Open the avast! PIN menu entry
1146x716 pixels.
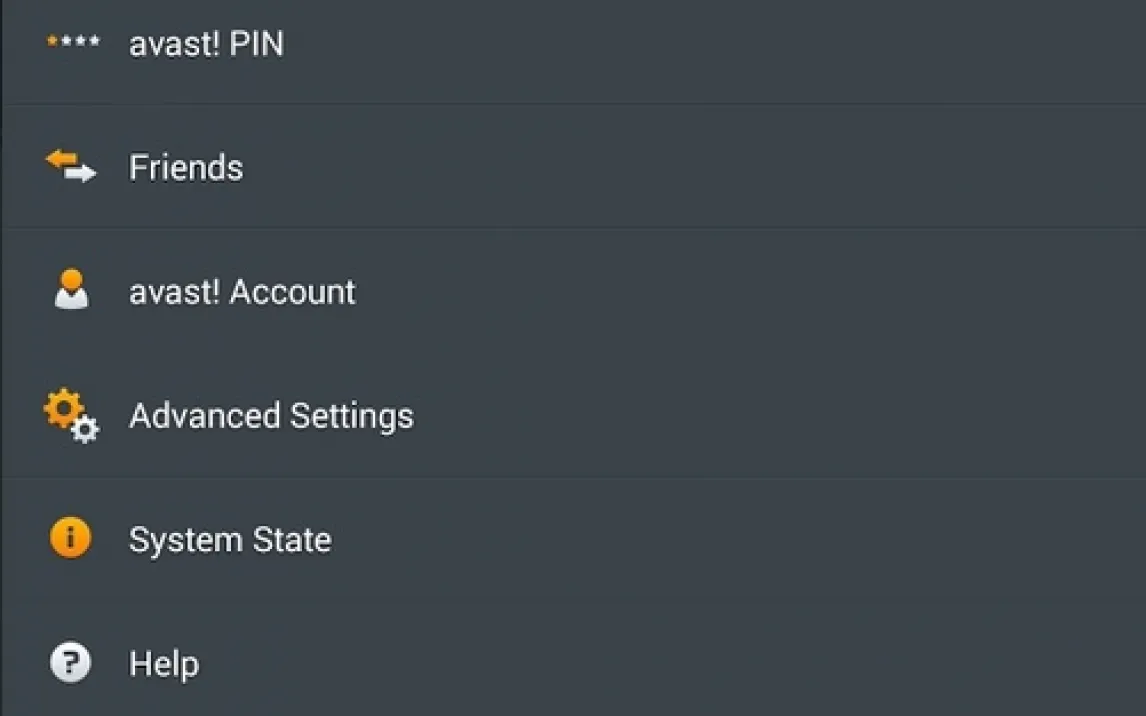pos(206,44)
